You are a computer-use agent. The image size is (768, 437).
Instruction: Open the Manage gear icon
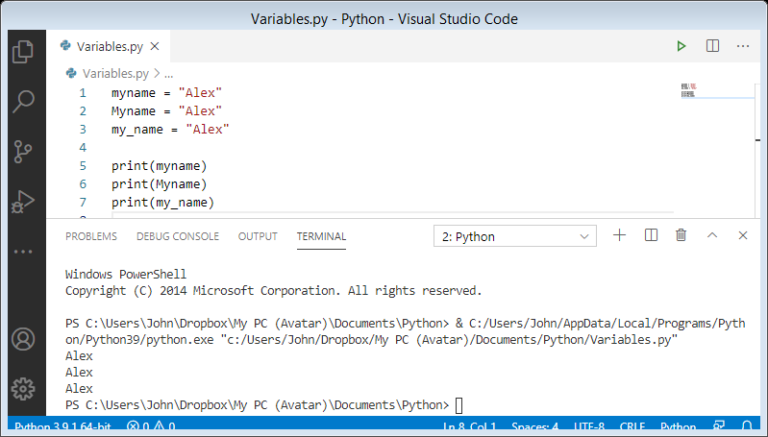click(22, 388)
